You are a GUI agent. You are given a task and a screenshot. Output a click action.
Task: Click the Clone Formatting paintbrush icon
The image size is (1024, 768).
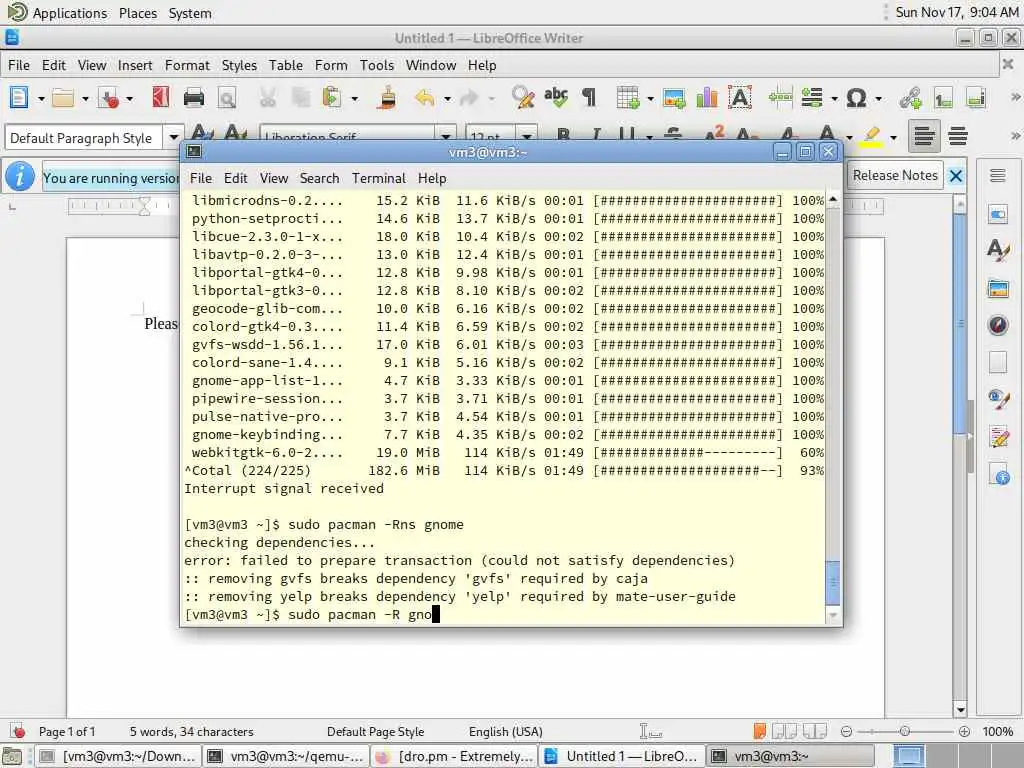pyautogui.click(x=387, y=98)
